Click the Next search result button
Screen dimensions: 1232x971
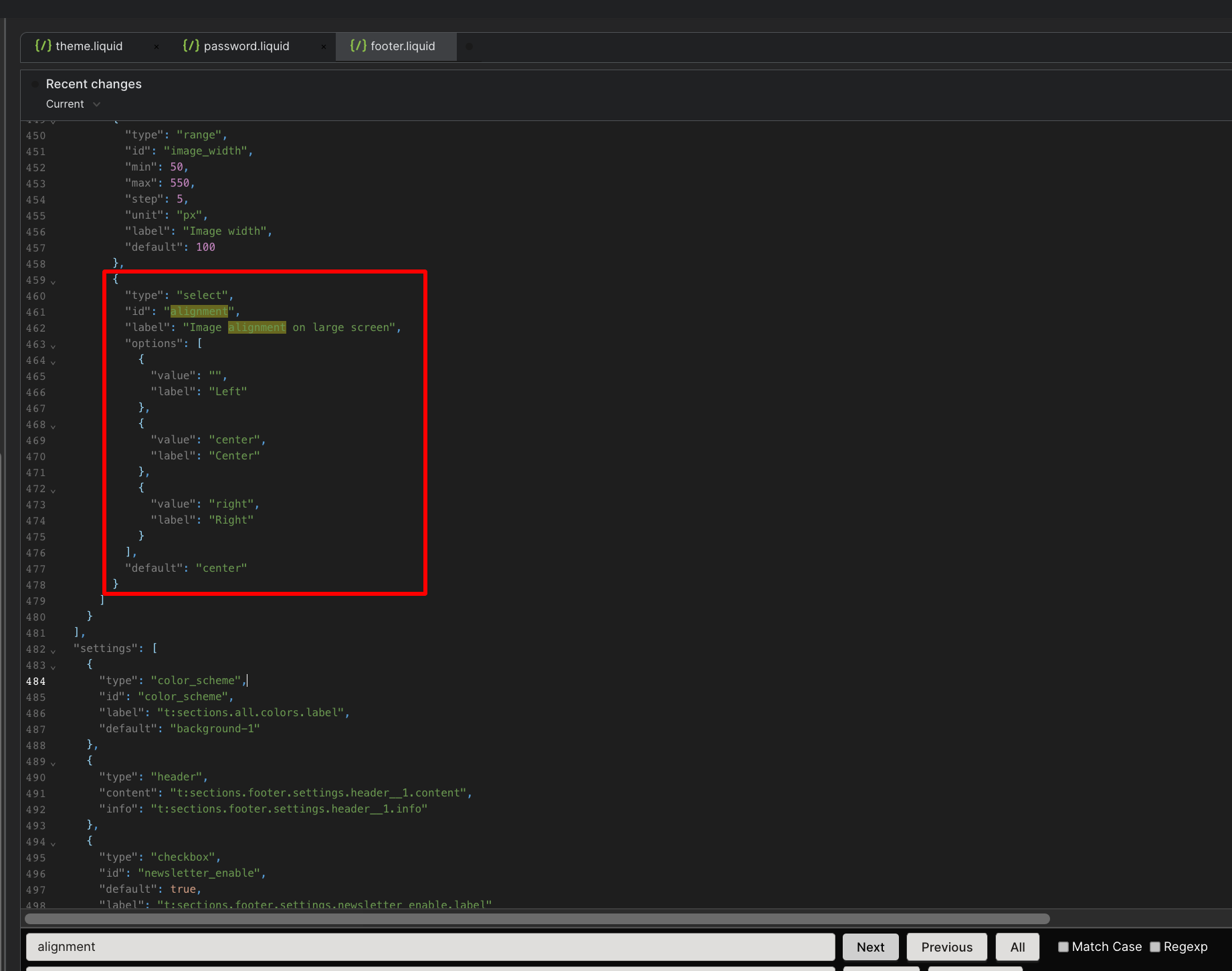[870, 947]
